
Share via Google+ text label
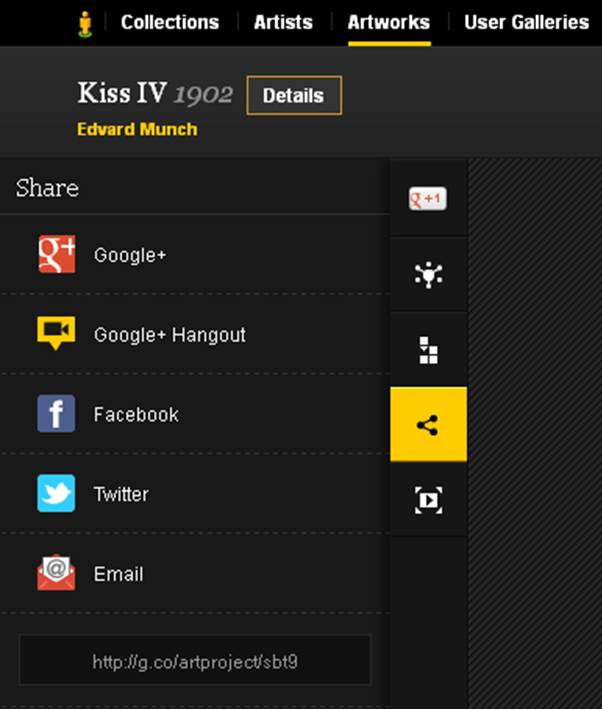tap(130, 255)
